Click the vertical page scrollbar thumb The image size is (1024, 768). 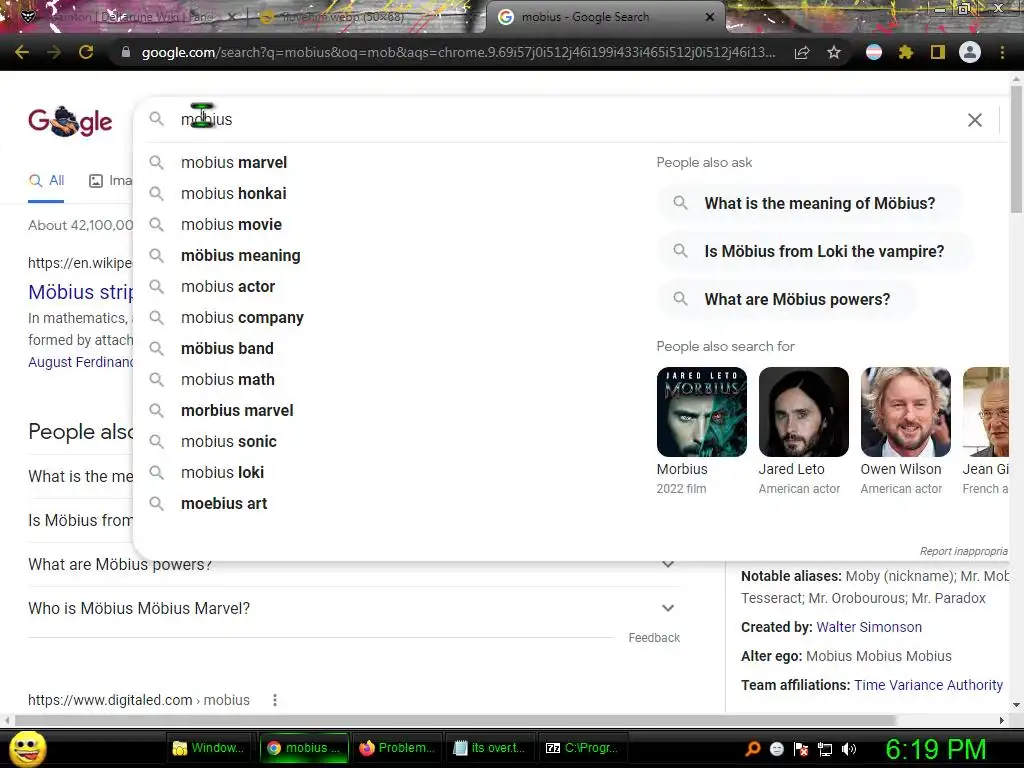point(1016,149)
